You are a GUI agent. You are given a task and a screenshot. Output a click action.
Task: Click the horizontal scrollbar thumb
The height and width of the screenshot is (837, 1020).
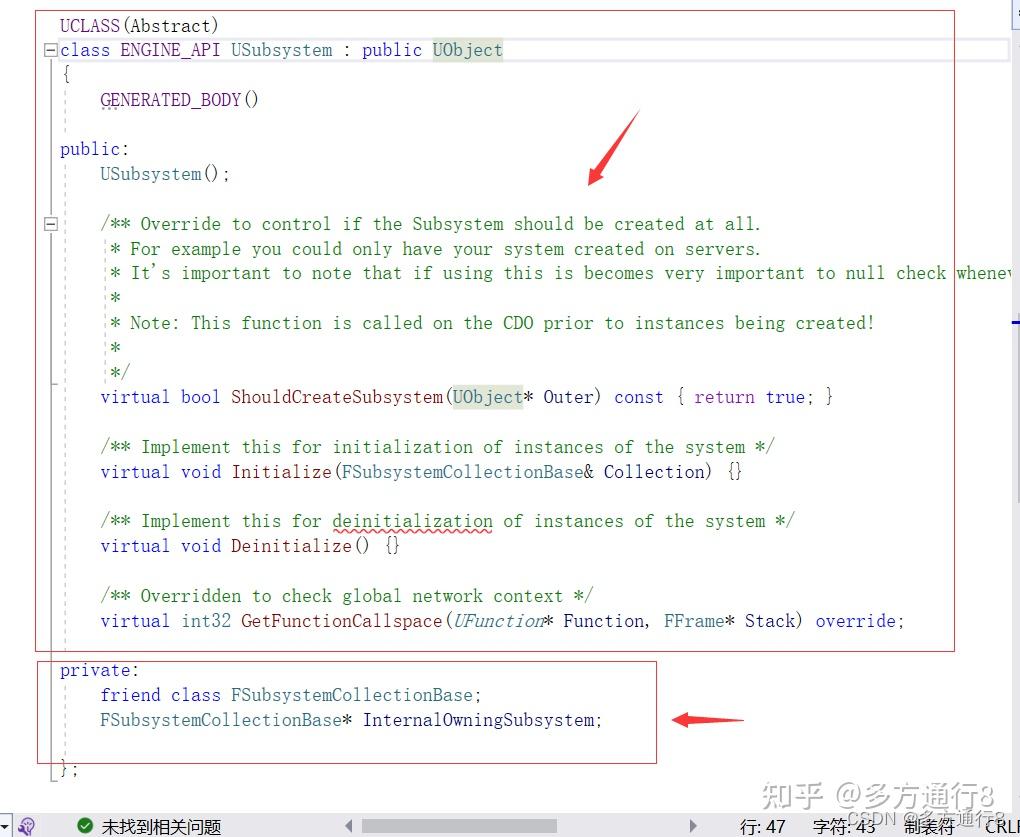click(460, 825)
